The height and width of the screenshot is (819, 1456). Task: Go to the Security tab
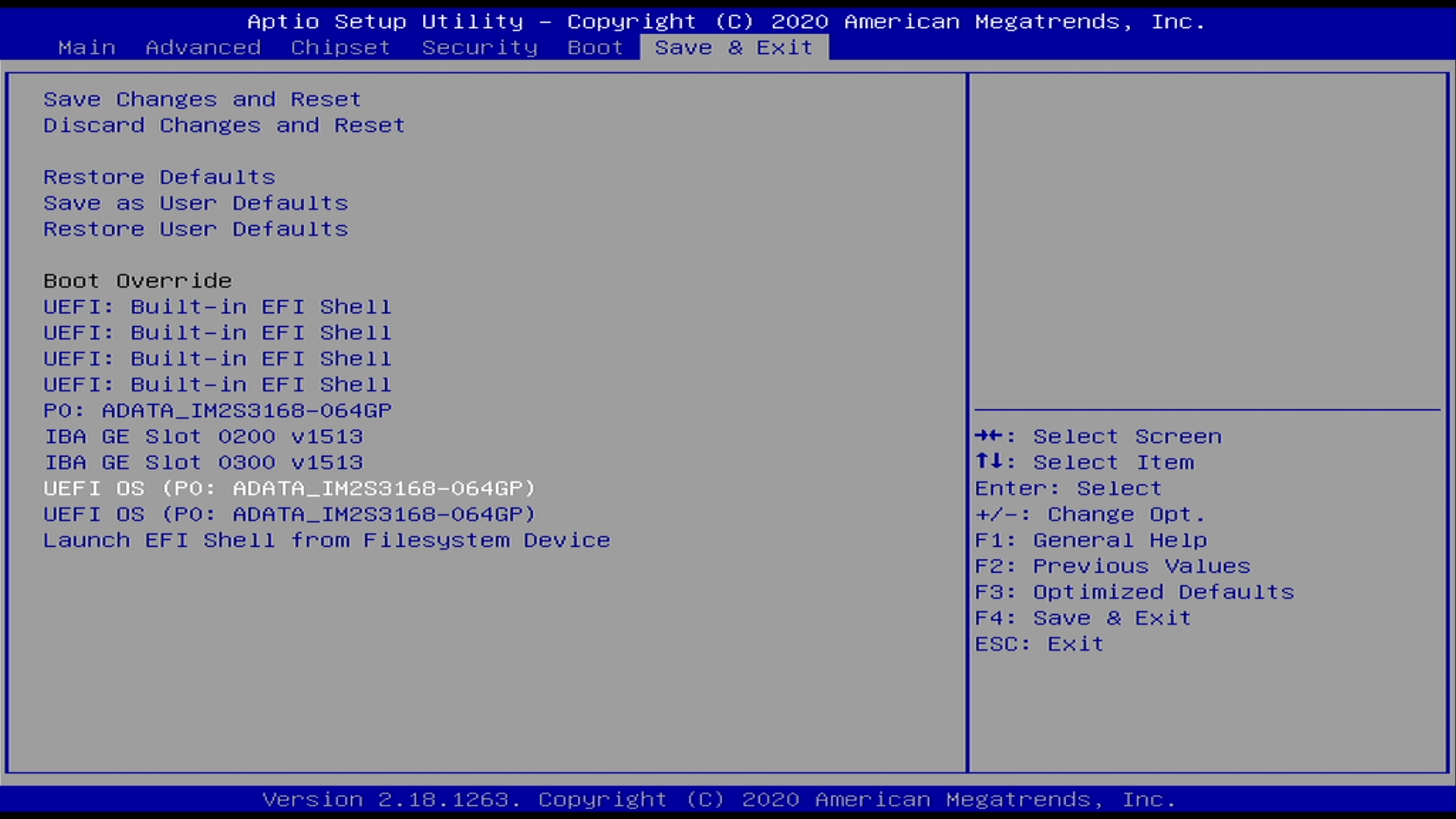tap(479, 47)
